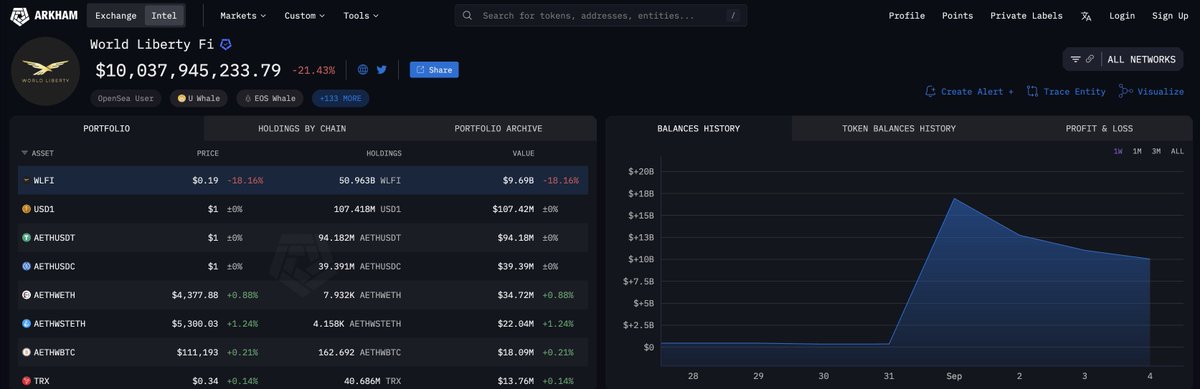Switch to Holdings By Chain tab
The height and width of the screenshot is (389, 1200).
[302, 128]
